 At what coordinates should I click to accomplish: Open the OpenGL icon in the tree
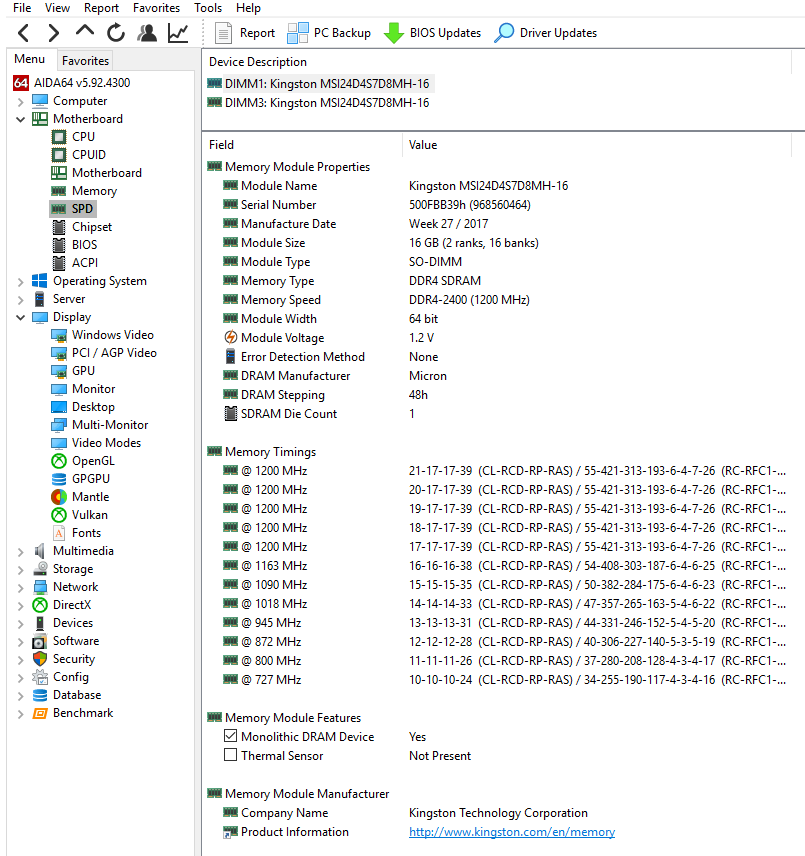59,461
